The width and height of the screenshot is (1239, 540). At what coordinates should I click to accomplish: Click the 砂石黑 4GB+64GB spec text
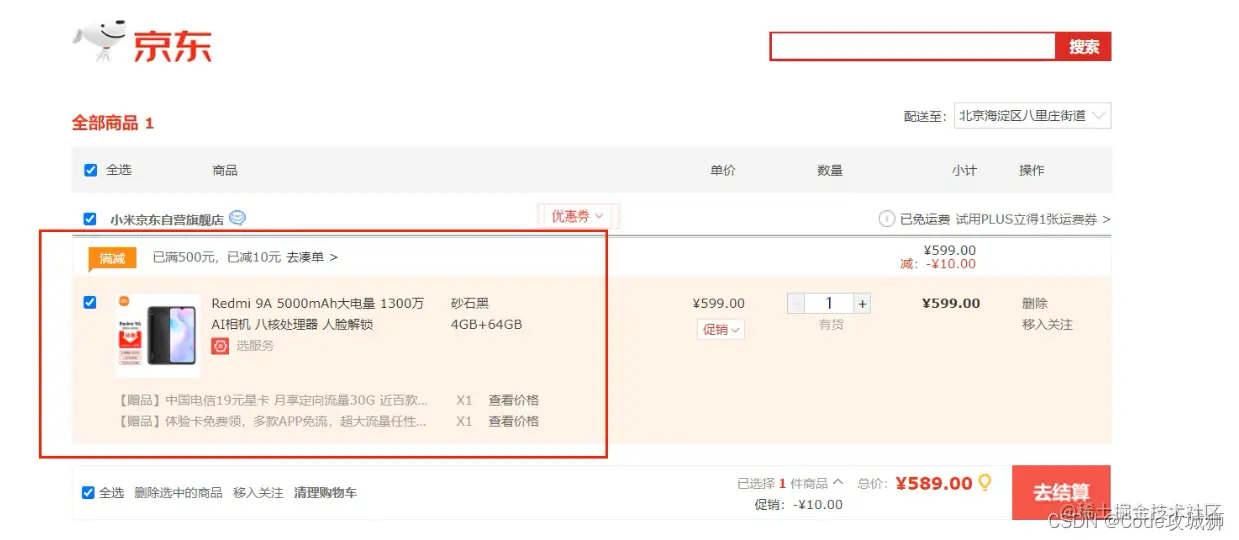(486, 314)
